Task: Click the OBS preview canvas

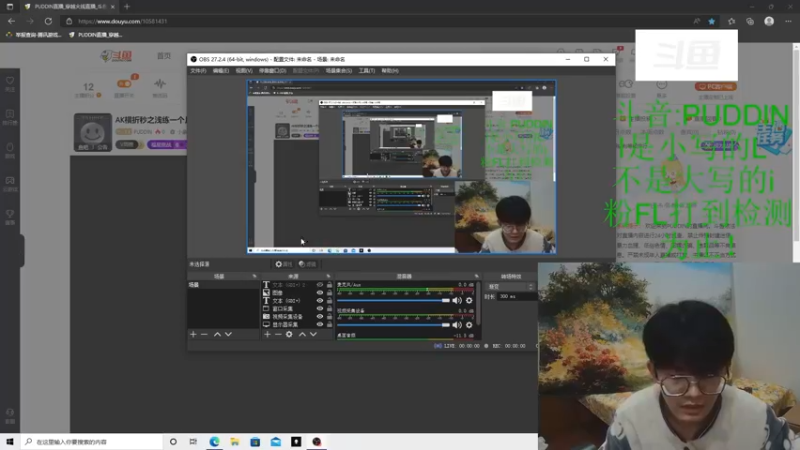Action: click(x=402, y=166)
